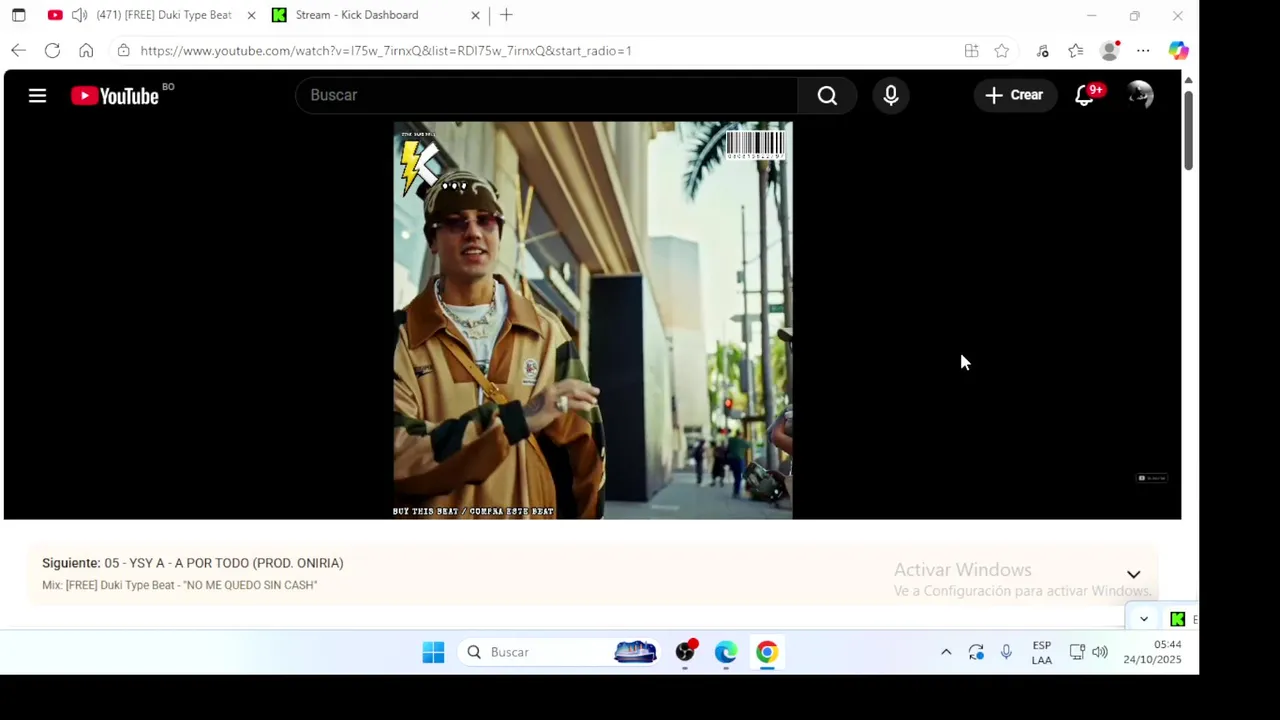Screen dimensions: 1280x720
Task: Add this page to favorites
Action: coord(1001,51)
